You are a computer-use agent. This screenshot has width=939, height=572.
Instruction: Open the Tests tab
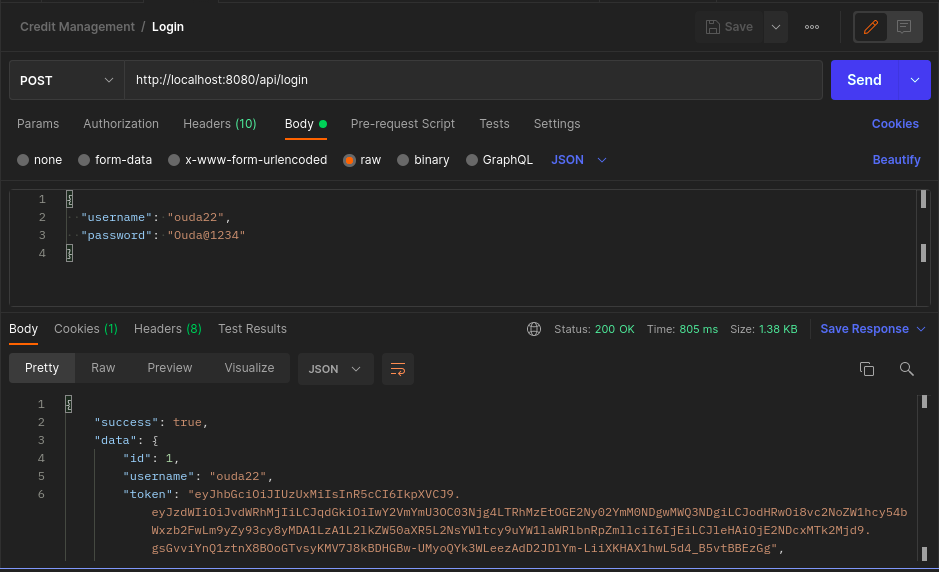click(494, 124)
